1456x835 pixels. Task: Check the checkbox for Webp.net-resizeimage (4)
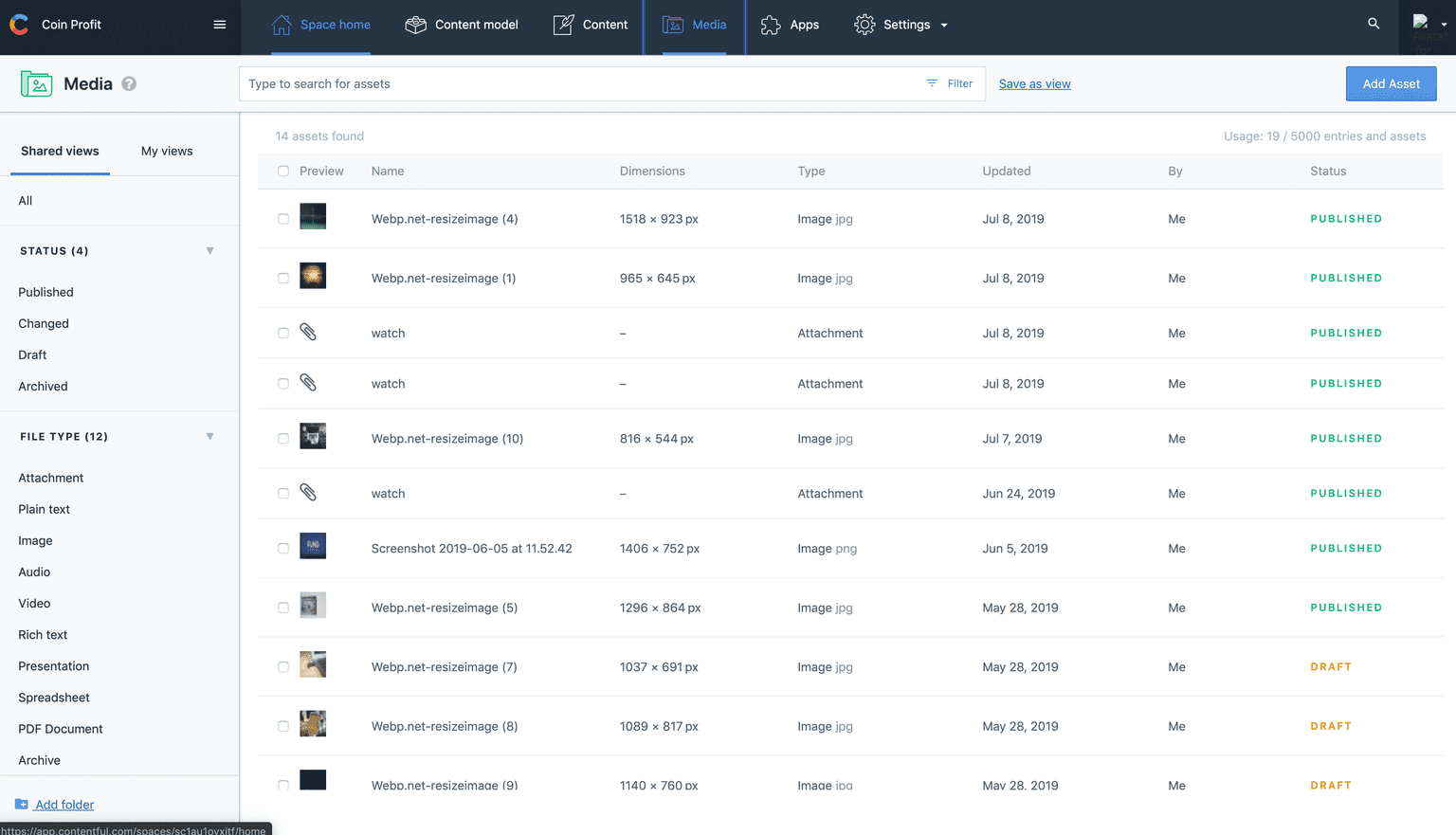[282, 218]
